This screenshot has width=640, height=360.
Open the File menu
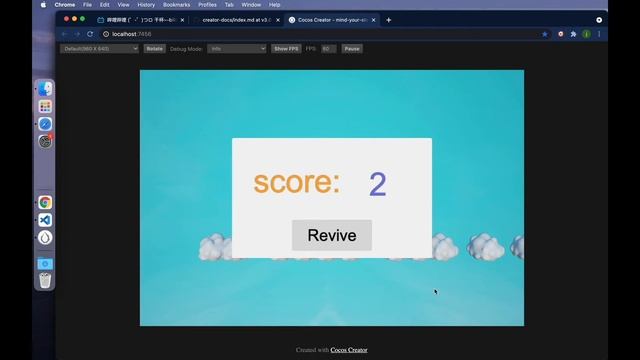coord(87,5)
